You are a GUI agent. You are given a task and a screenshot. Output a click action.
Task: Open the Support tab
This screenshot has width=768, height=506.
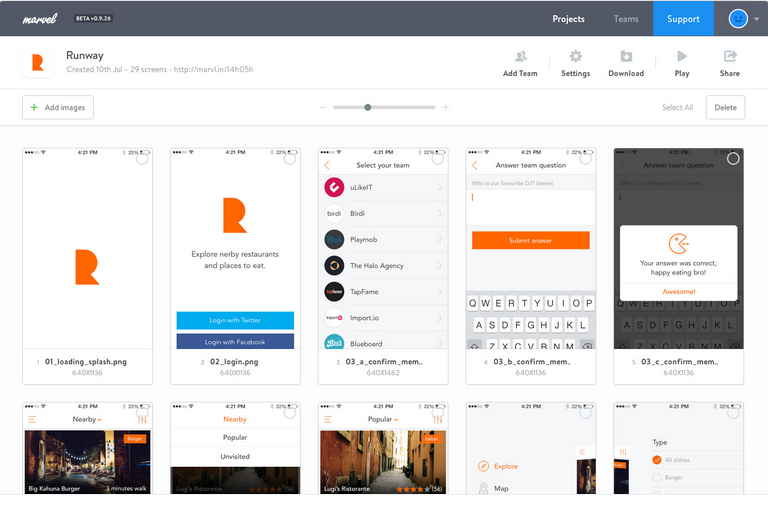coord(683,19)
